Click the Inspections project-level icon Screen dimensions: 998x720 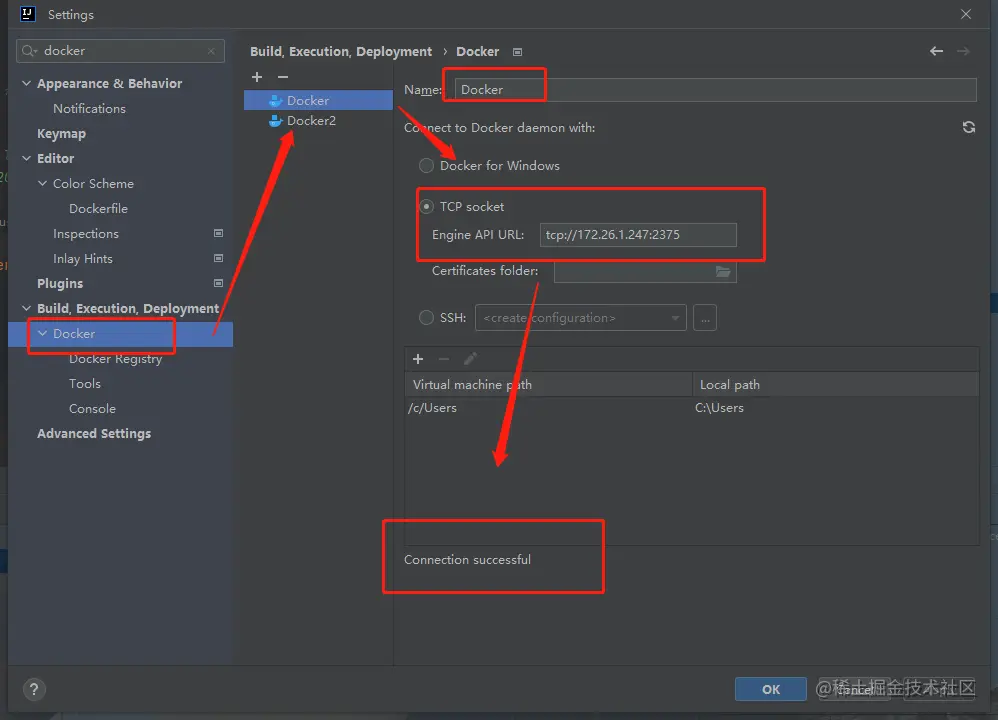218,234
